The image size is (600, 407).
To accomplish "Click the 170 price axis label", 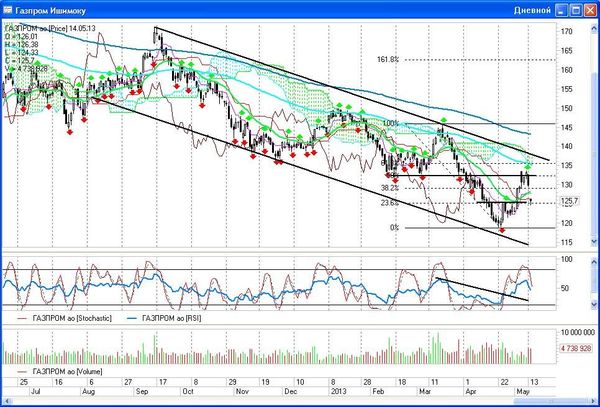I will pos(567,31).
